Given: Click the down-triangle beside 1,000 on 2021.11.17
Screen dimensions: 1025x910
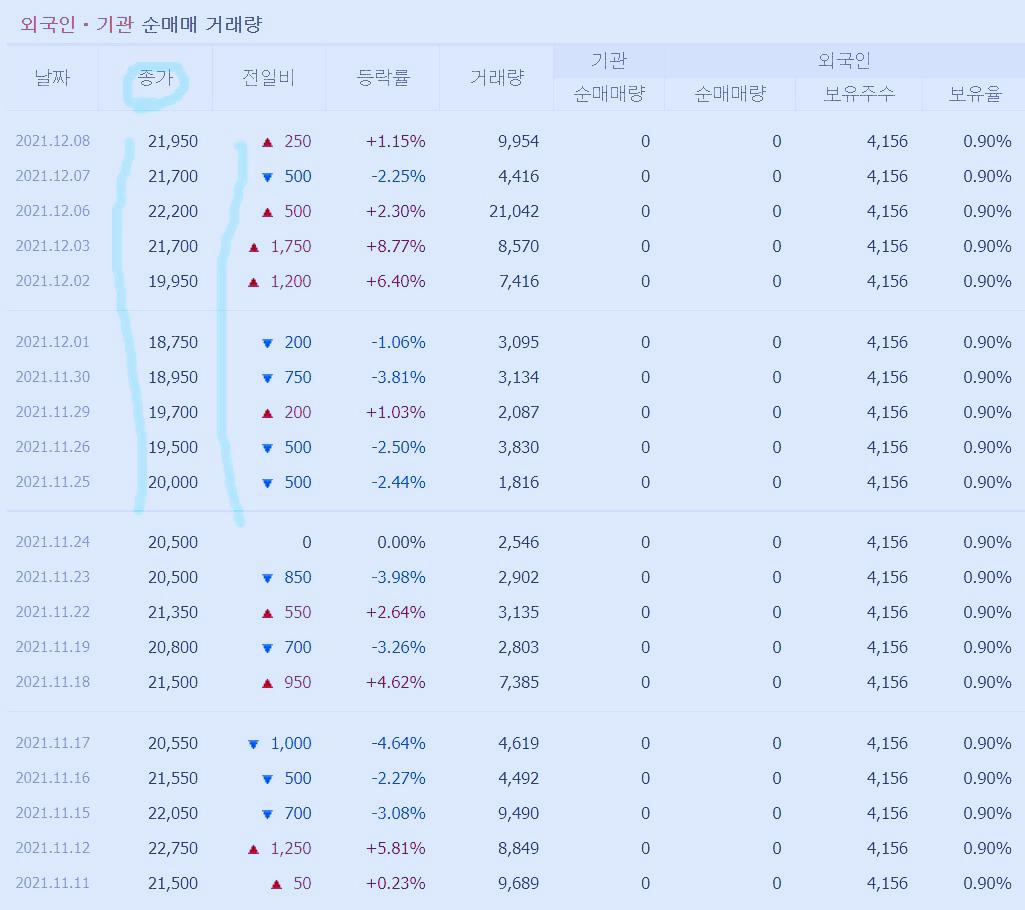Looking at the screenshot, I should click(251, 743).
